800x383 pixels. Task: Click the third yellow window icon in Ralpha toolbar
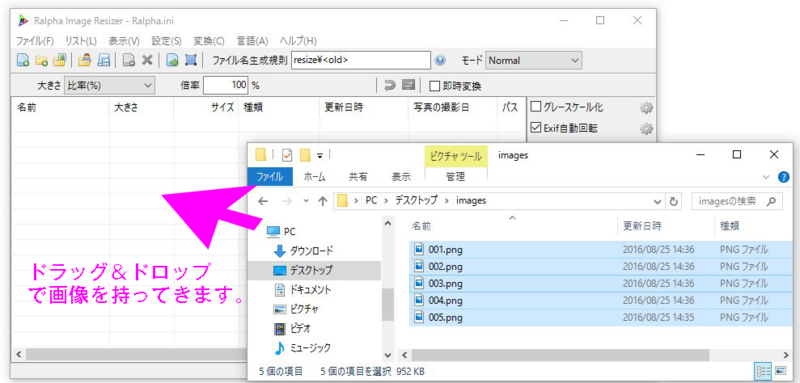[59, 60]
